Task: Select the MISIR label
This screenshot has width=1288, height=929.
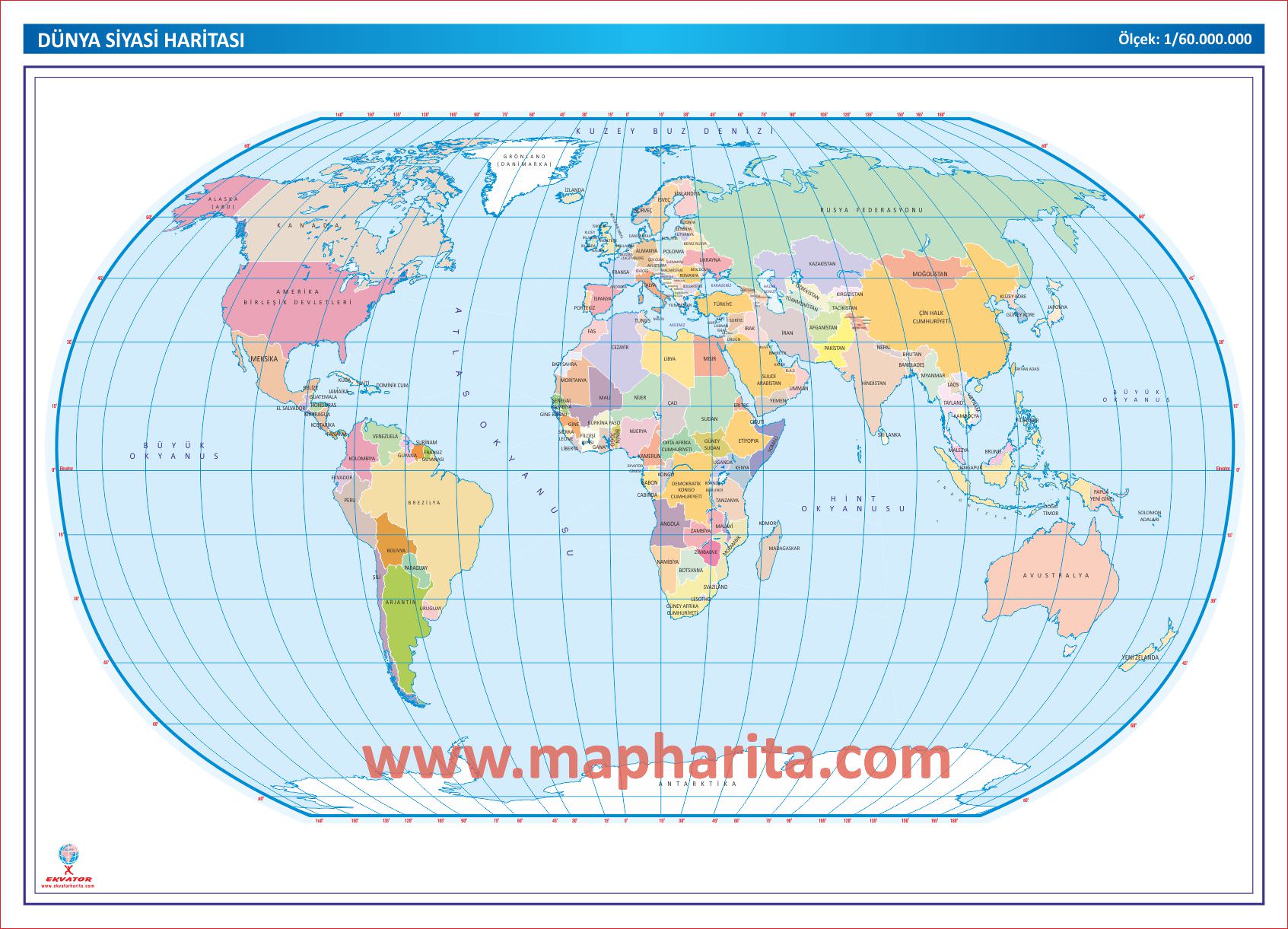Action: 709,358
